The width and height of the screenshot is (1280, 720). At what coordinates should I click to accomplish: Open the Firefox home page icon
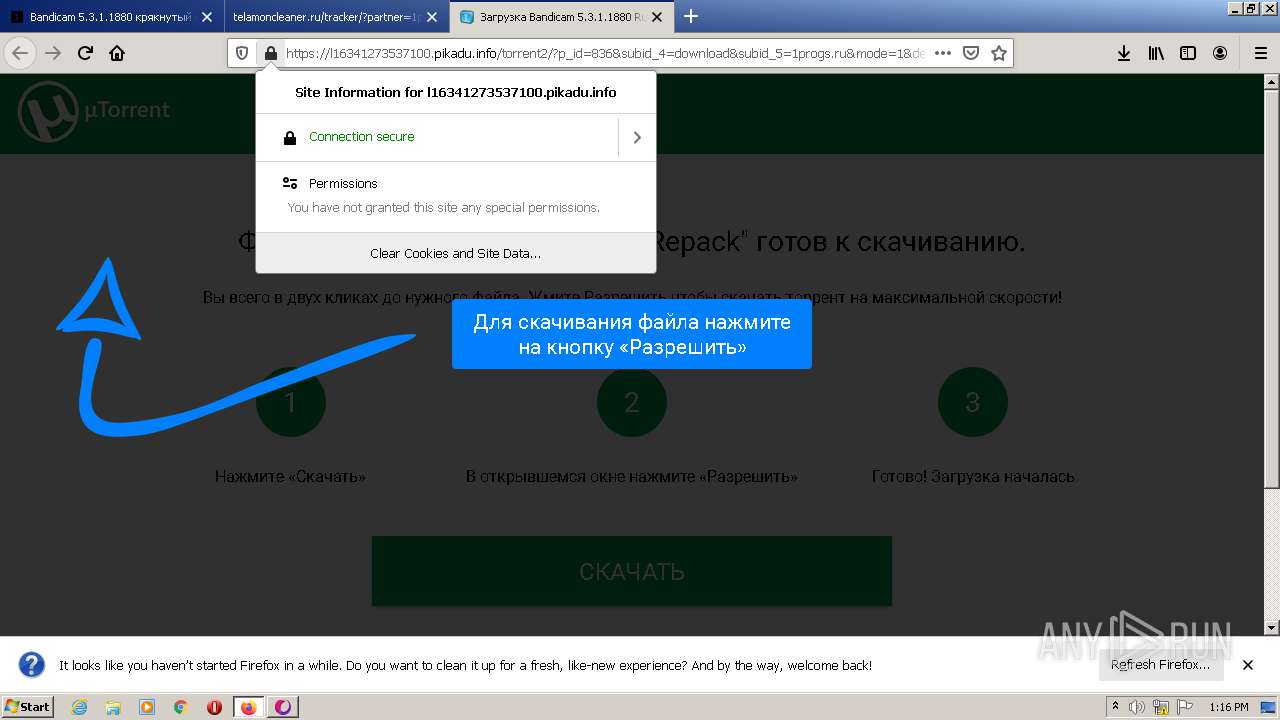click(117, 53)
